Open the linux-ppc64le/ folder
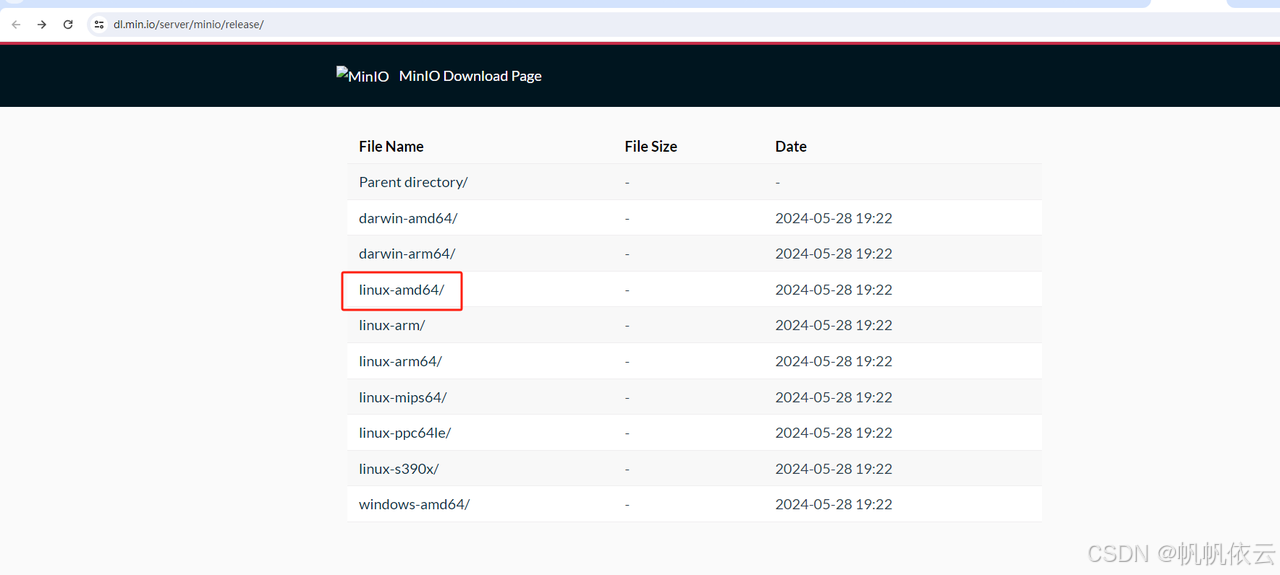Image resolution: width=1280 pixels, height=575 pixels. click(405, 433)
